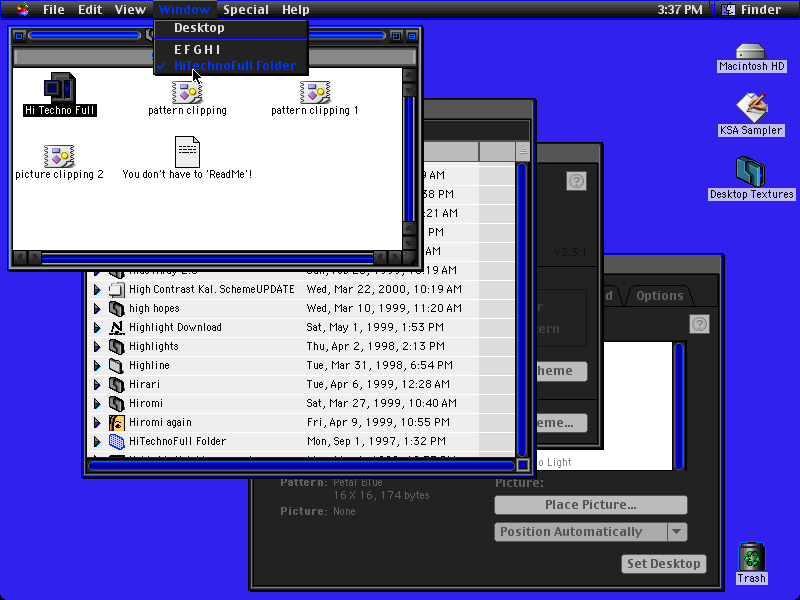
Task: Expand the Highlights folder row
Action: pyautogui.click(x=97, y=346)
